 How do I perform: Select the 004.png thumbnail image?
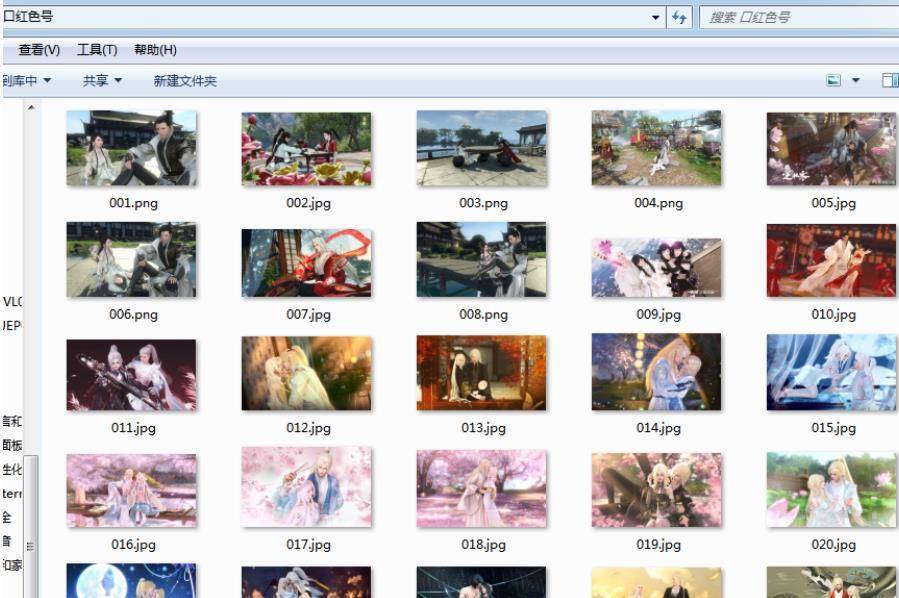pos(656,148)
